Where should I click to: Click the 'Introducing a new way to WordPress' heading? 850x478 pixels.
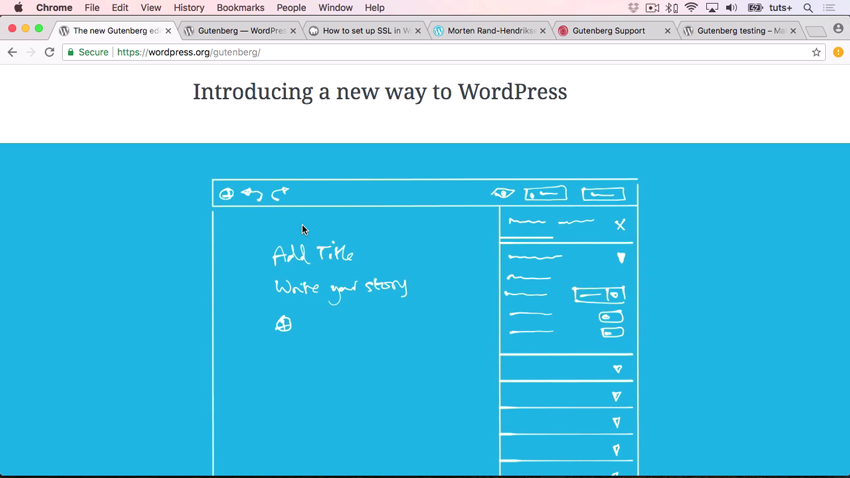[x=380, y=92]
